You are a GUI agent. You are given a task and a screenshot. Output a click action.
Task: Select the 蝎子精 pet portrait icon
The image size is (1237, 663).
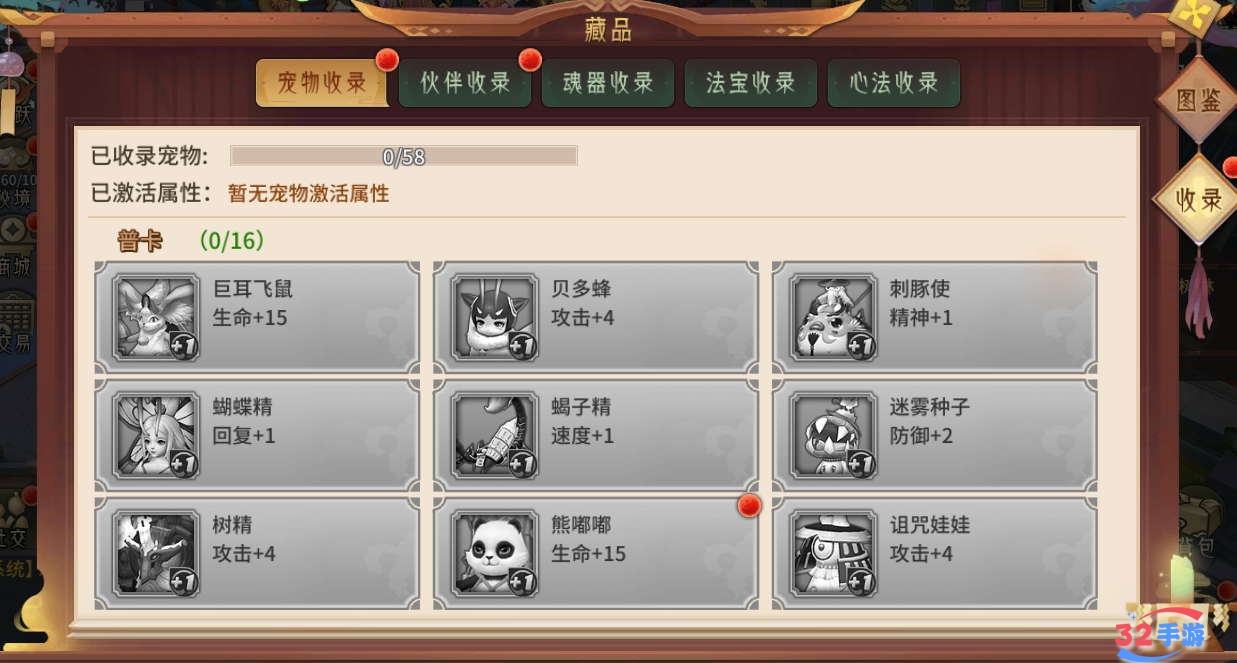494,435
